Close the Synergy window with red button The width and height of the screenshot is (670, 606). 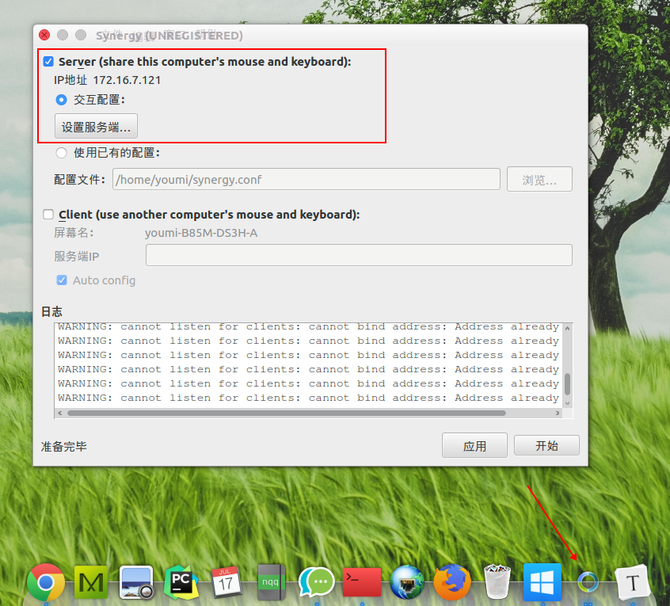pos(44,35)
